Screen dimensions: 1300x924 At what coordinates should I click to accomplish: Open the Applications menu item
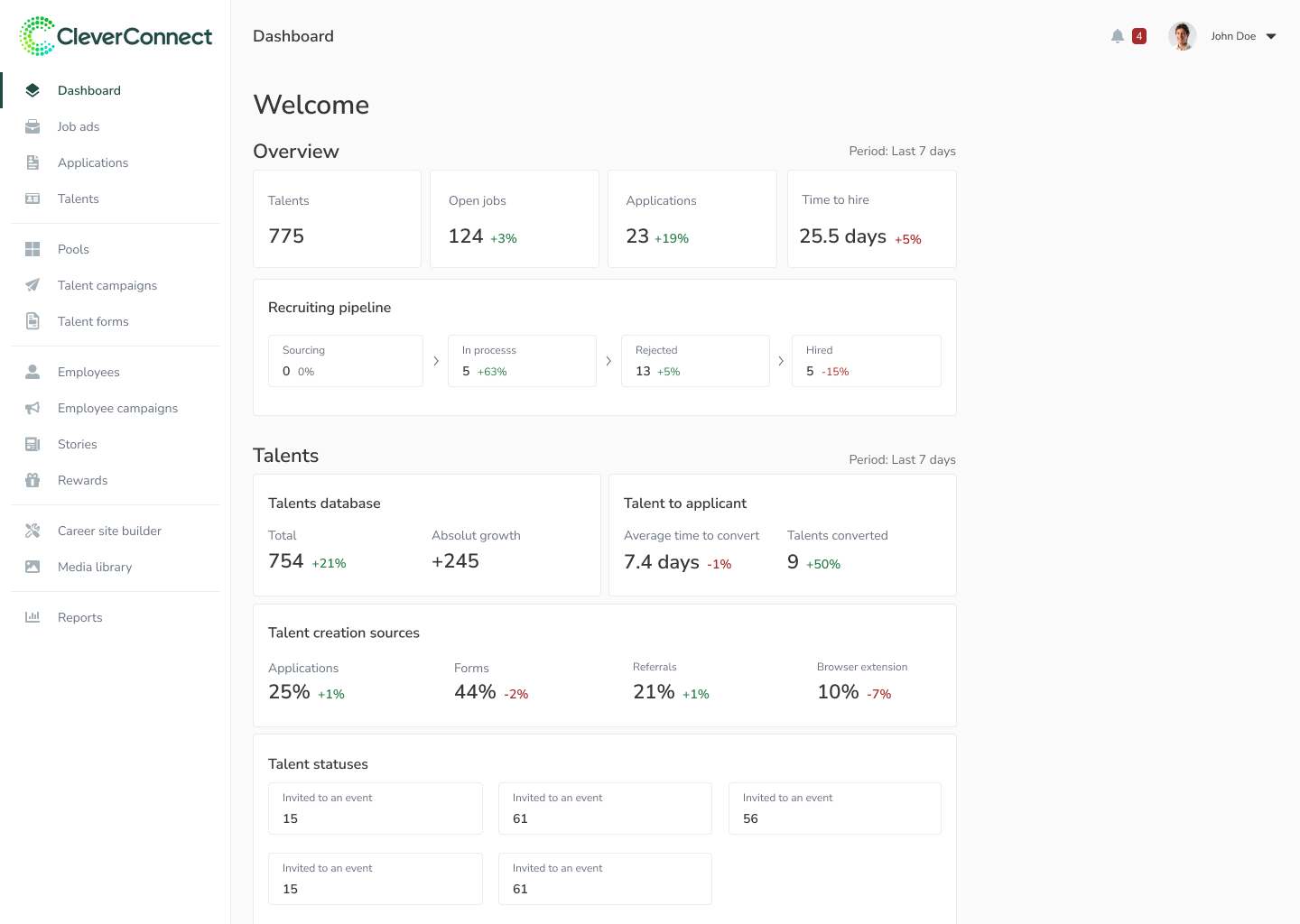coord(93,162)
